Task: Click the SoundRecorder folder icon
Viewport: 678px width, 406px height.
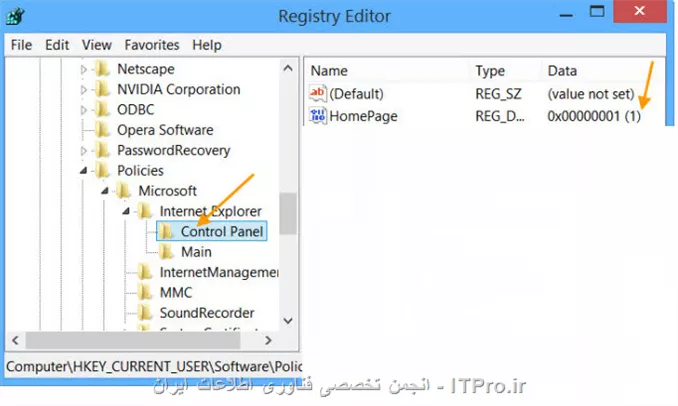Action: click(x=145, y=313)
